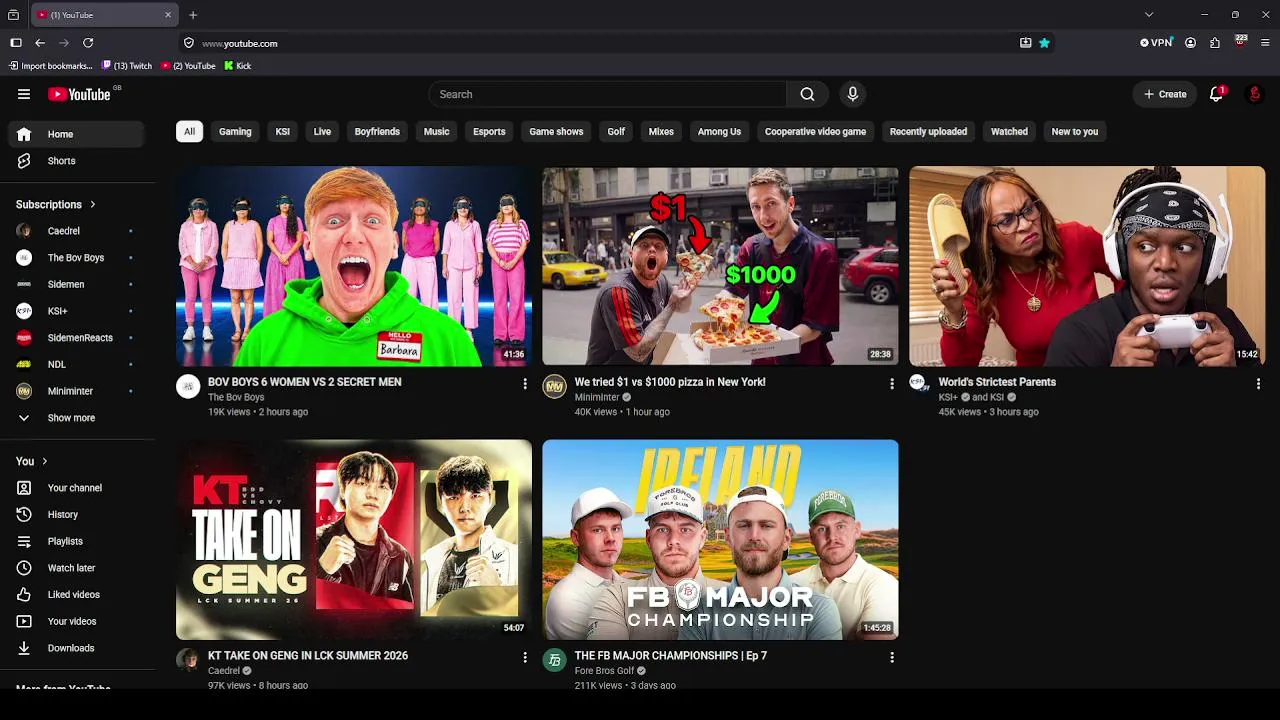Open a new browser tab

coord(193,15)
